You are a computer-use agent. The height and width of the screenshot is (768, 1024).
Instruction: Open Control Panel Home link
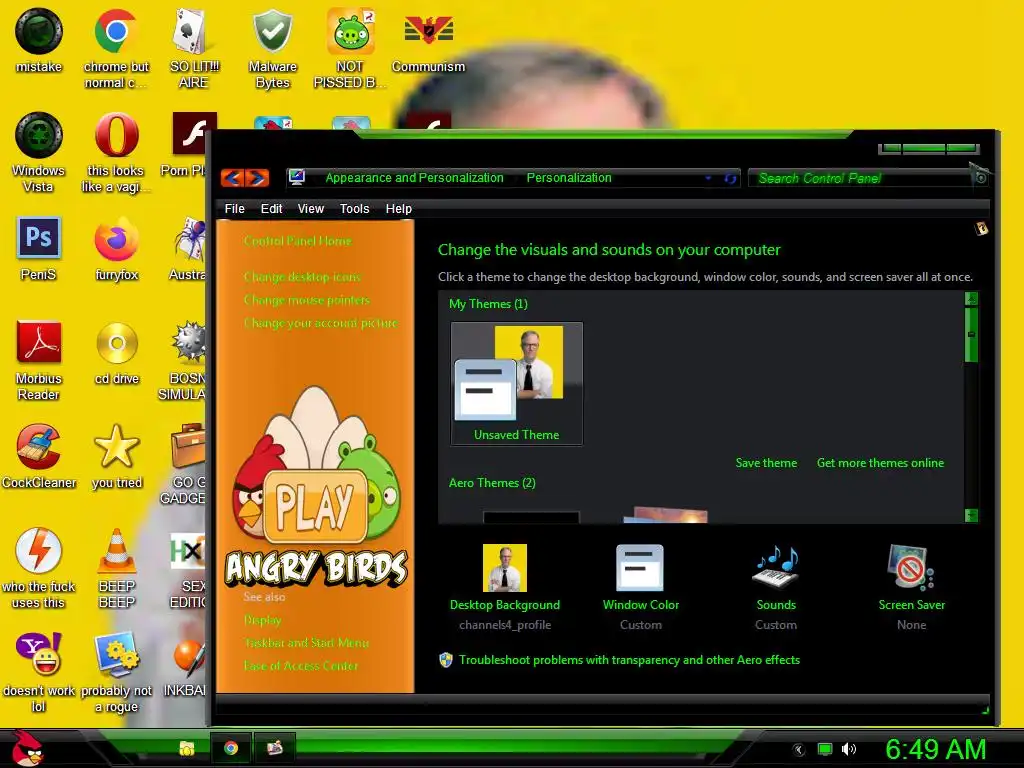297,241
